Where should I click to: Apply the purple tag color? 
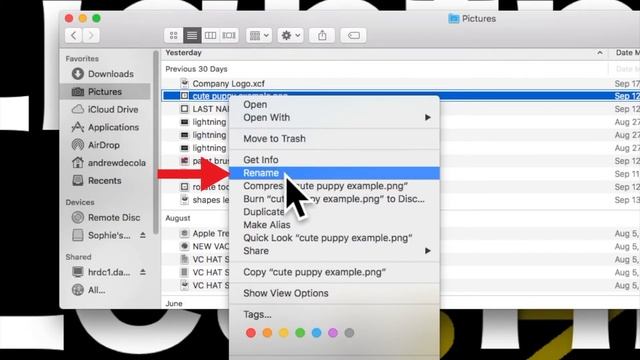pos(333,333)
